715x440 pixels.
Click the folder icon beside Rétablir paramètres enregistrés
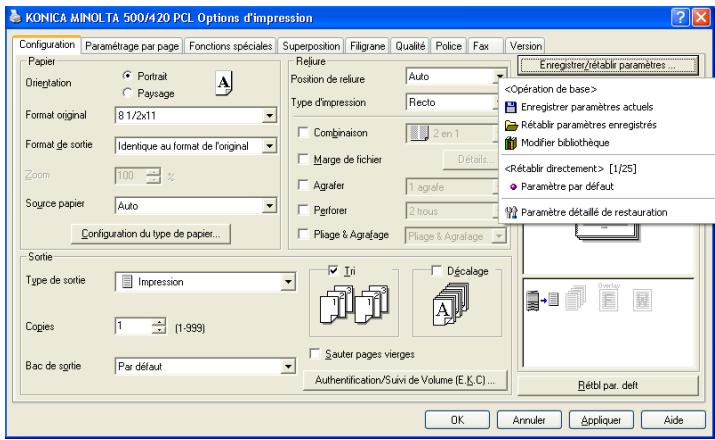click(x=511, y=125)
